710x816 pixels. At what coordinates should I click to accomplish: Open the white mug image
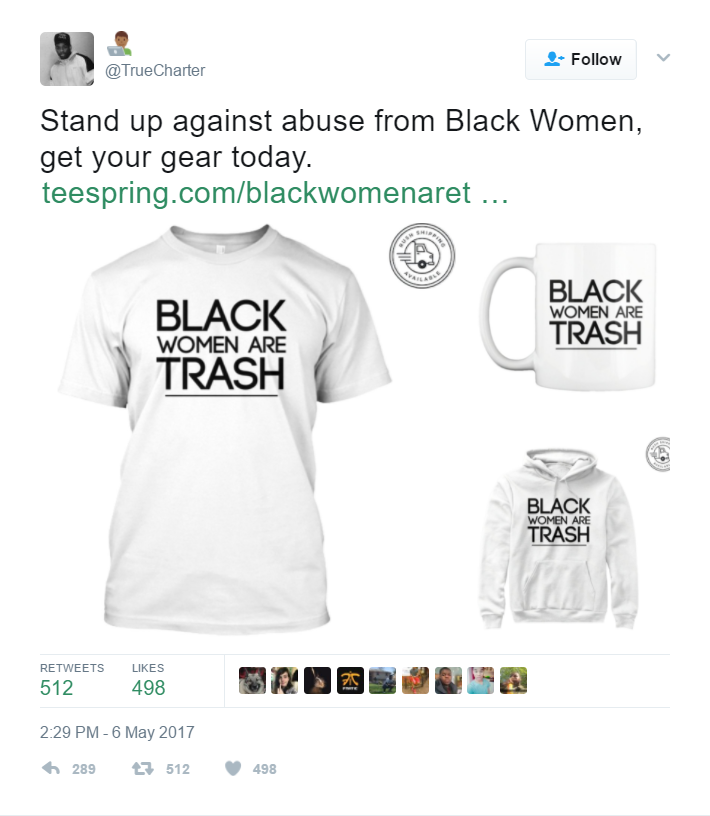(x=568, y=316)
